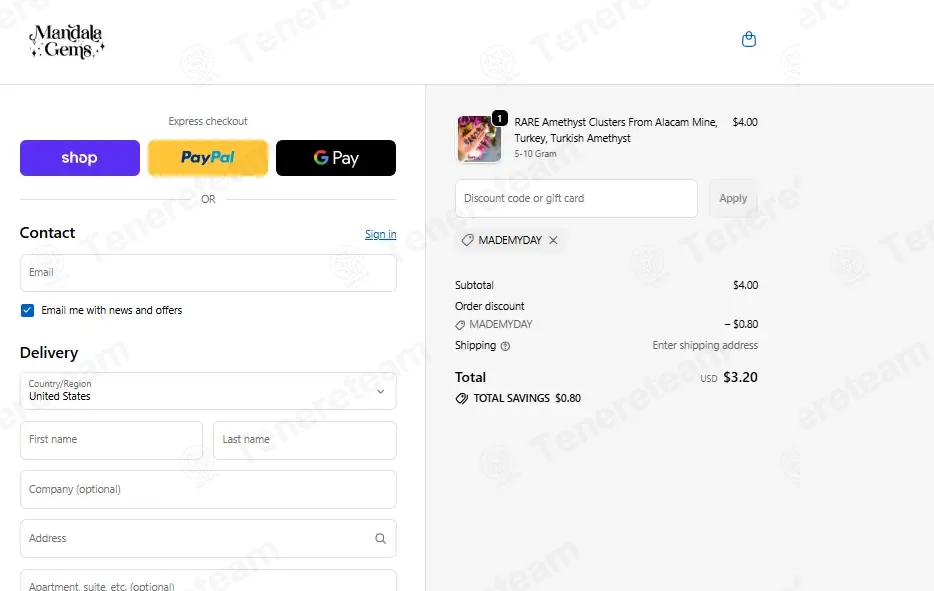Select Google Pay express checkout
Image resolution: width=934 pixels, height=591 pixels.
coord(336,158)
